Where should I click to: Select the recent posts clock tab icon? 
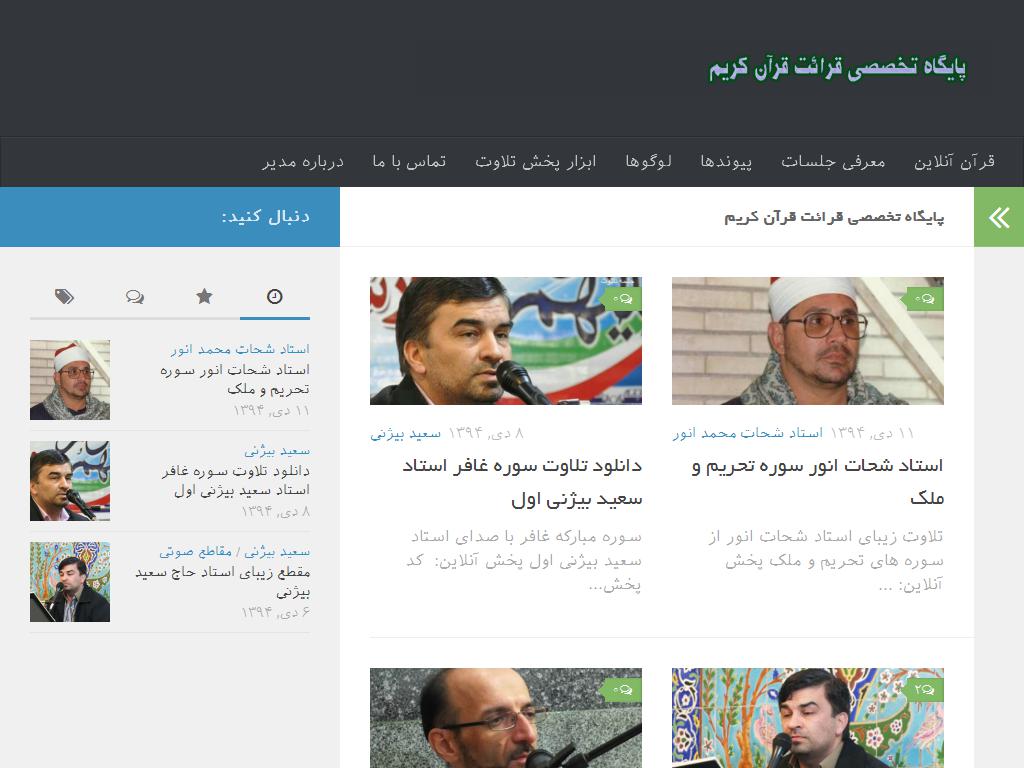(274, 296)
